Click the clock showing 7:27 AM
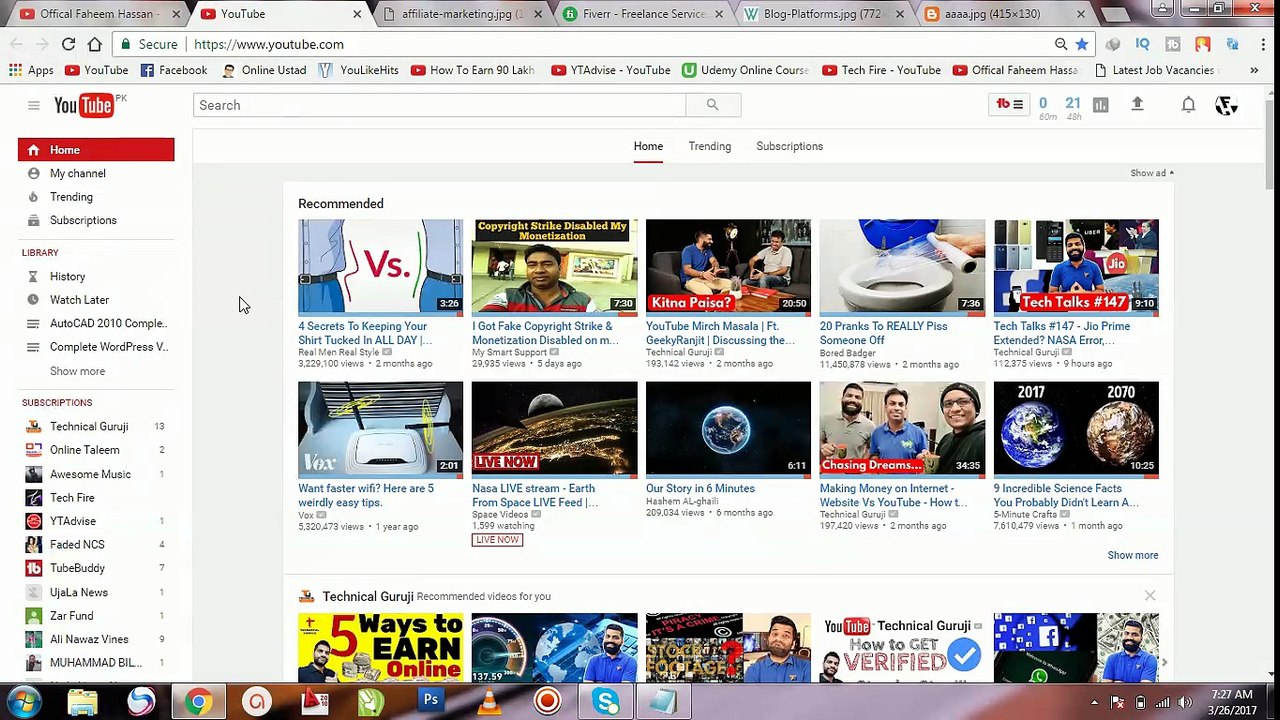 coord(1230,694)
